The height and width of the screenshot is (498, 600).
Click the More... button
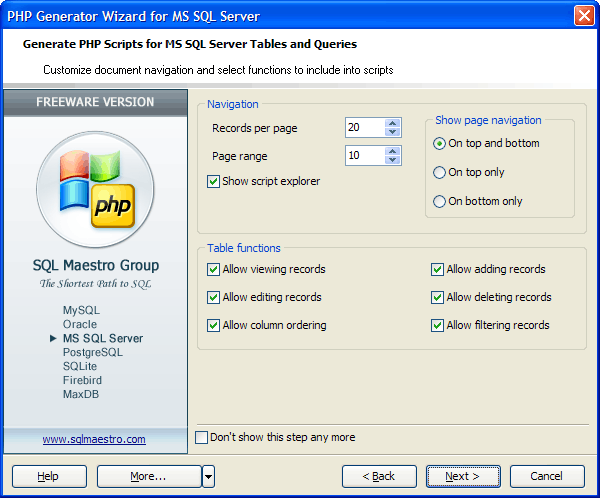tap(149, 476)
